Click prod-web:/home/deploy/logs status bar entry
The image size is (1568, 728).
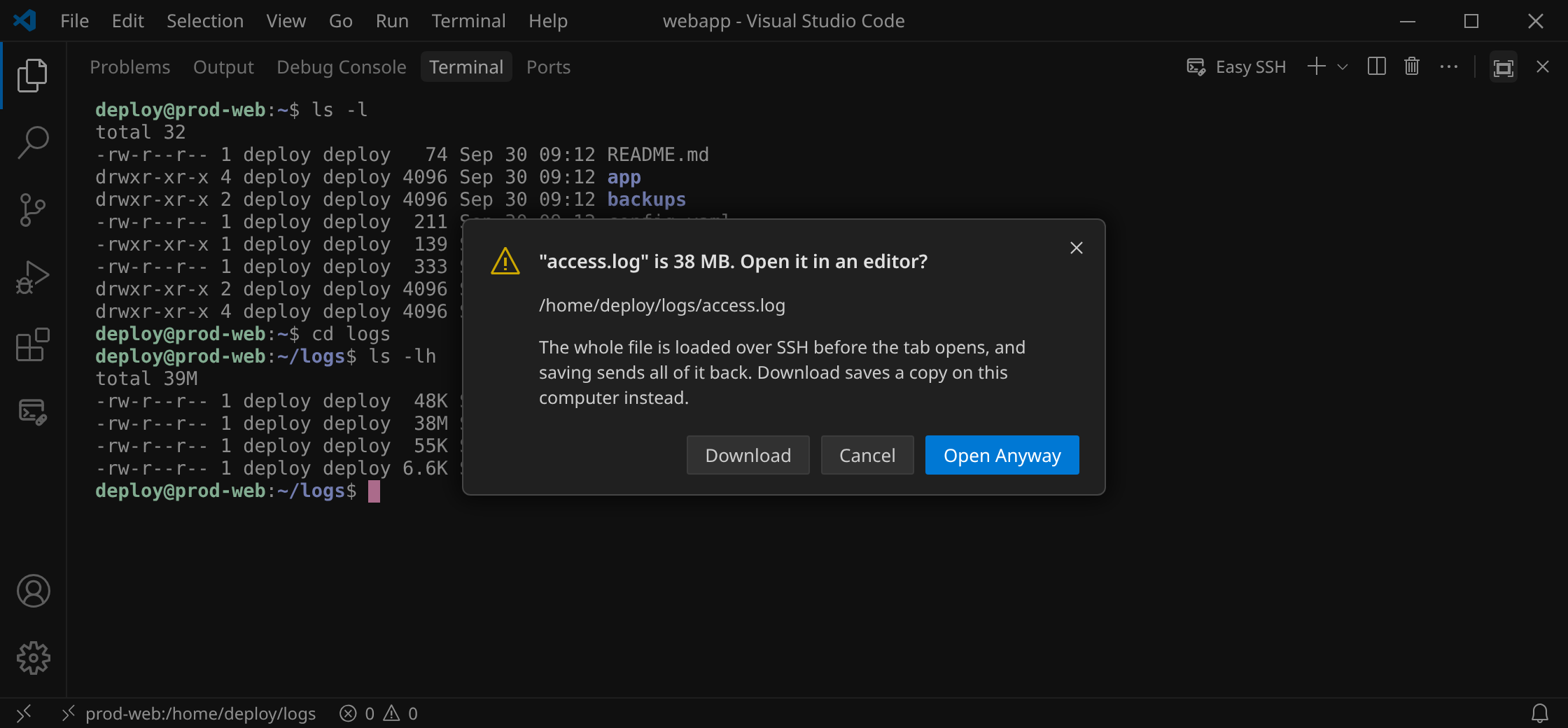click(x=188, y=713)
